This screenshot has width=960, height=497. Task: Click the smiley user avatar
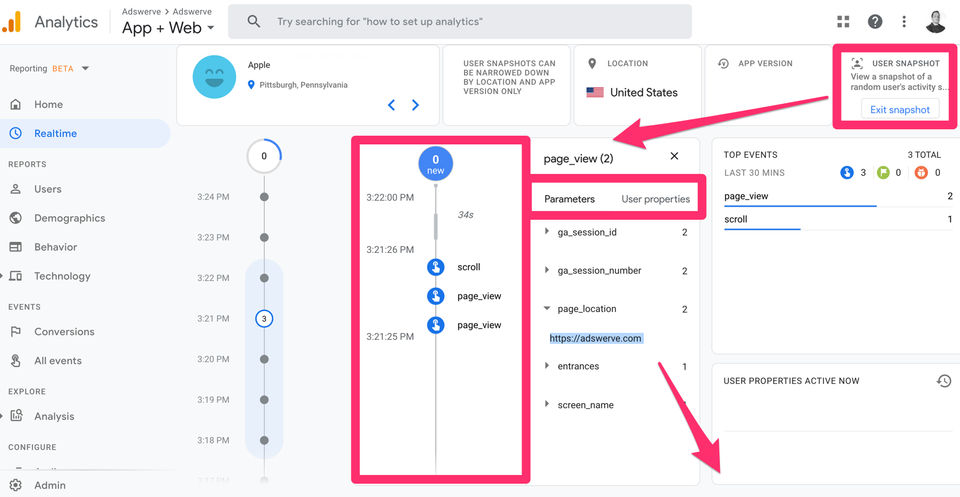[x=214, y=77]
